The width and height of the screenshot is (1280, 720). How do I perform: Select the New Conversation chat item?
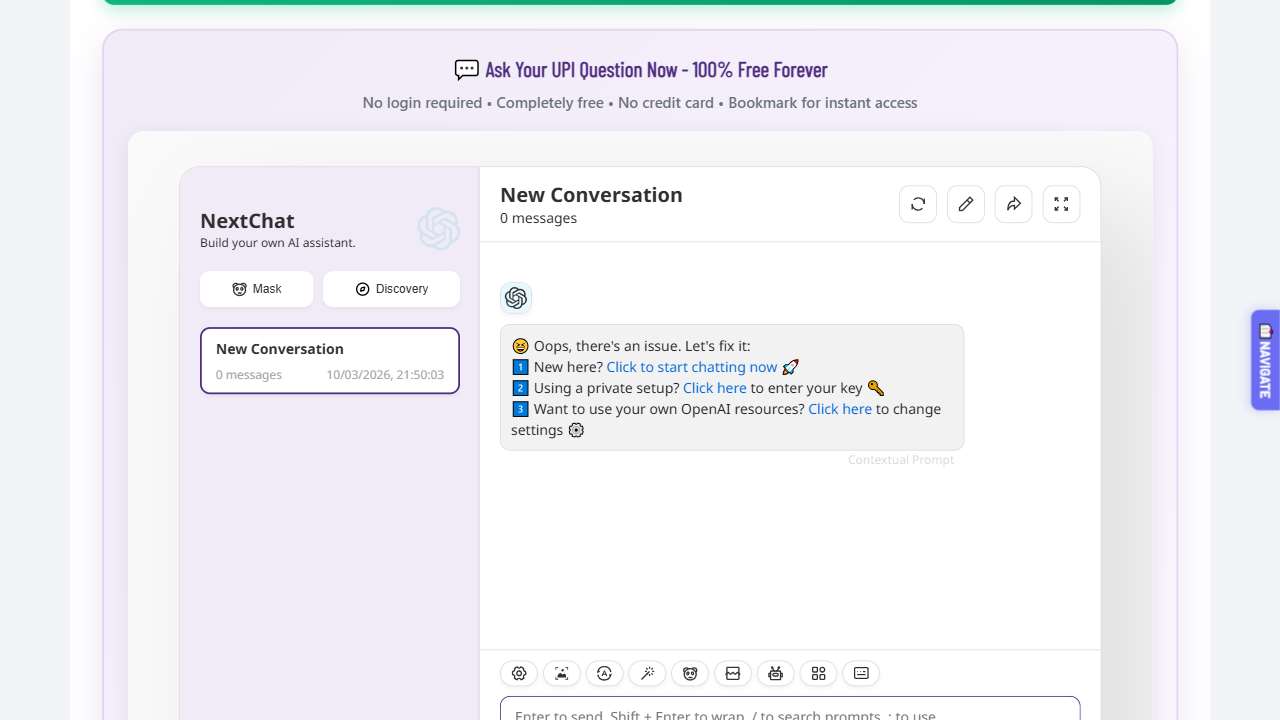(x=330, y=361)
